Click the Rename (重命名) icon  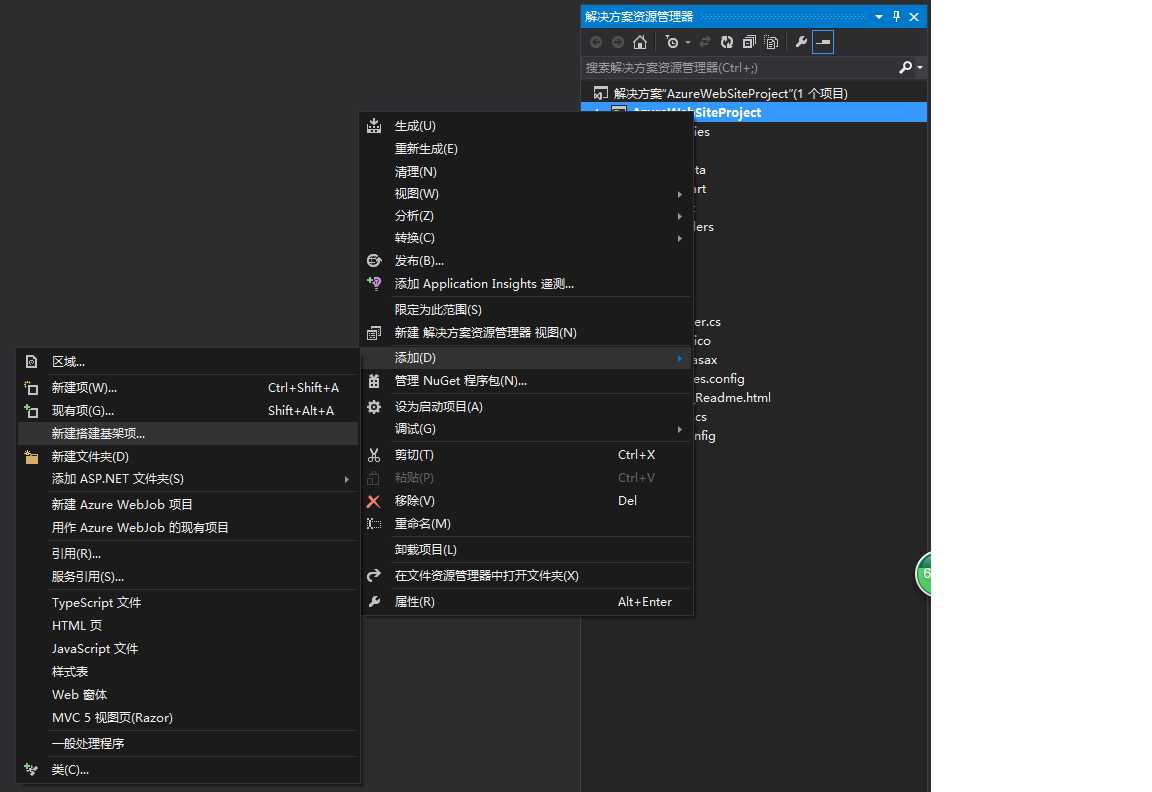pos(374,524)
